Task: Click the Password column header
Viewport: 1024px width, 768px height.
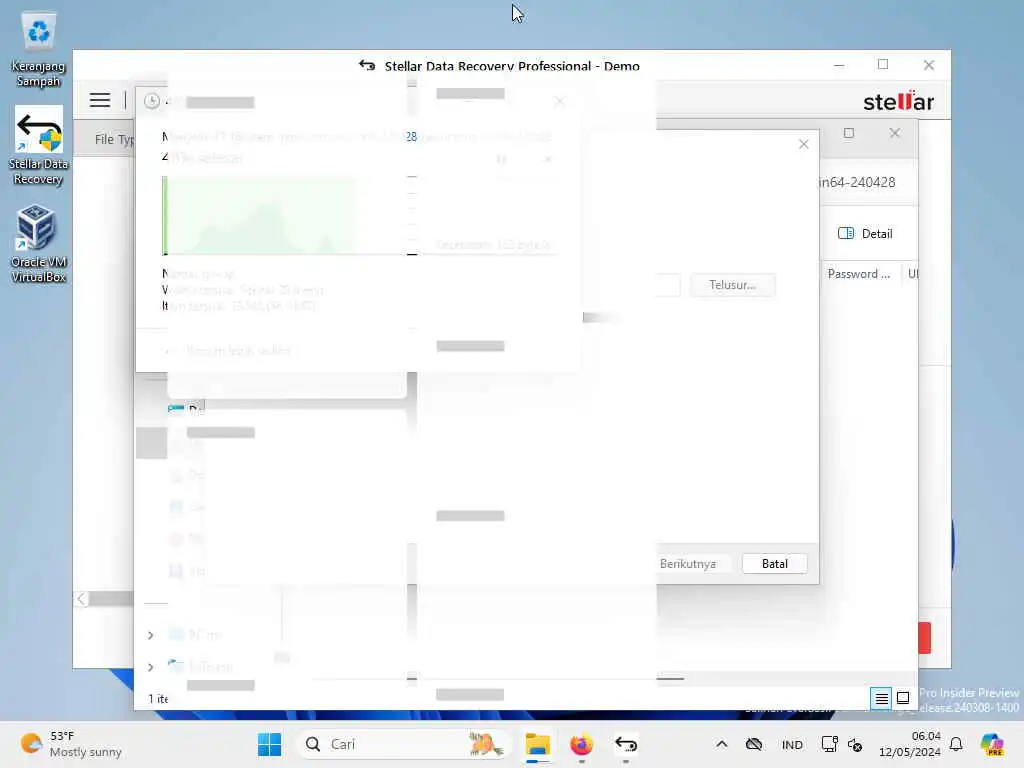Action: 859,274
